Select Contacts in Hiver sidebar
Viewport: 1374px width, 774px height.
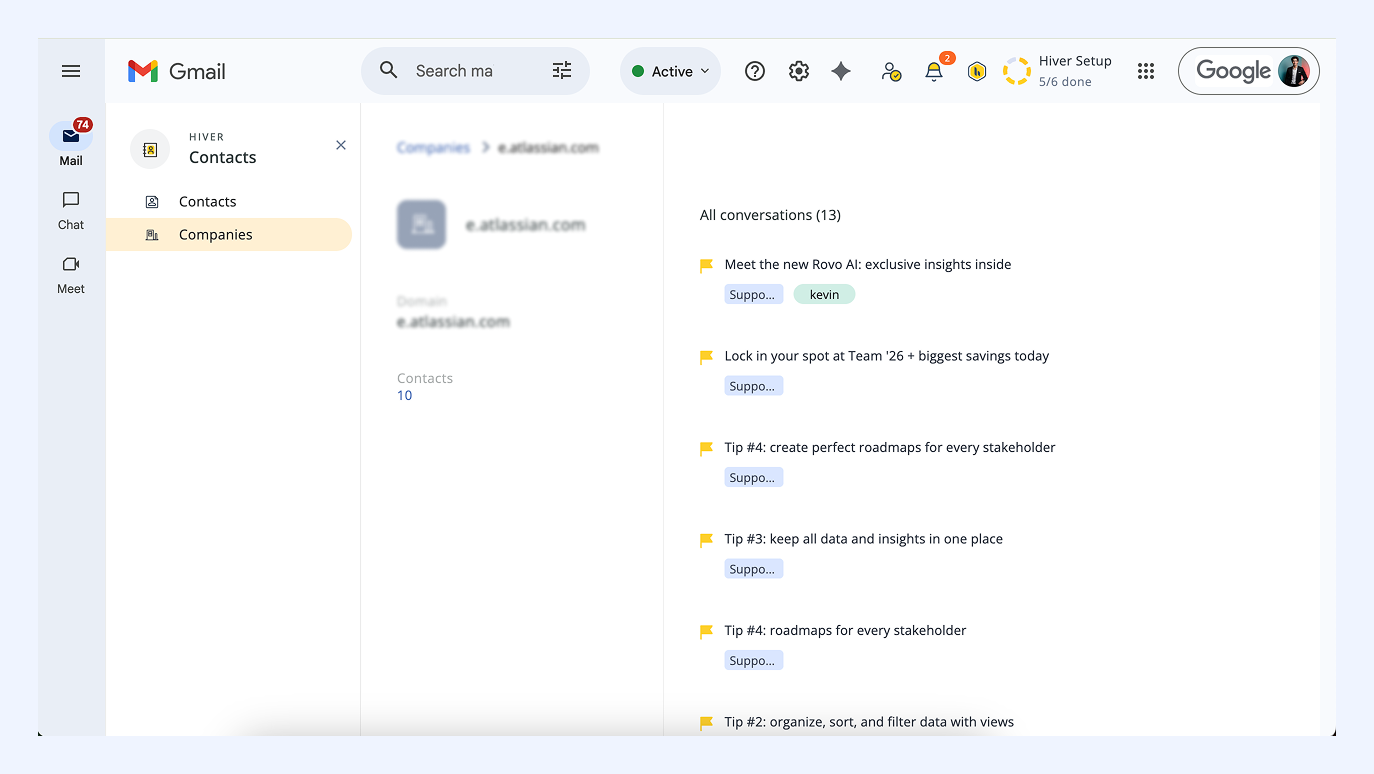point(229,201)
